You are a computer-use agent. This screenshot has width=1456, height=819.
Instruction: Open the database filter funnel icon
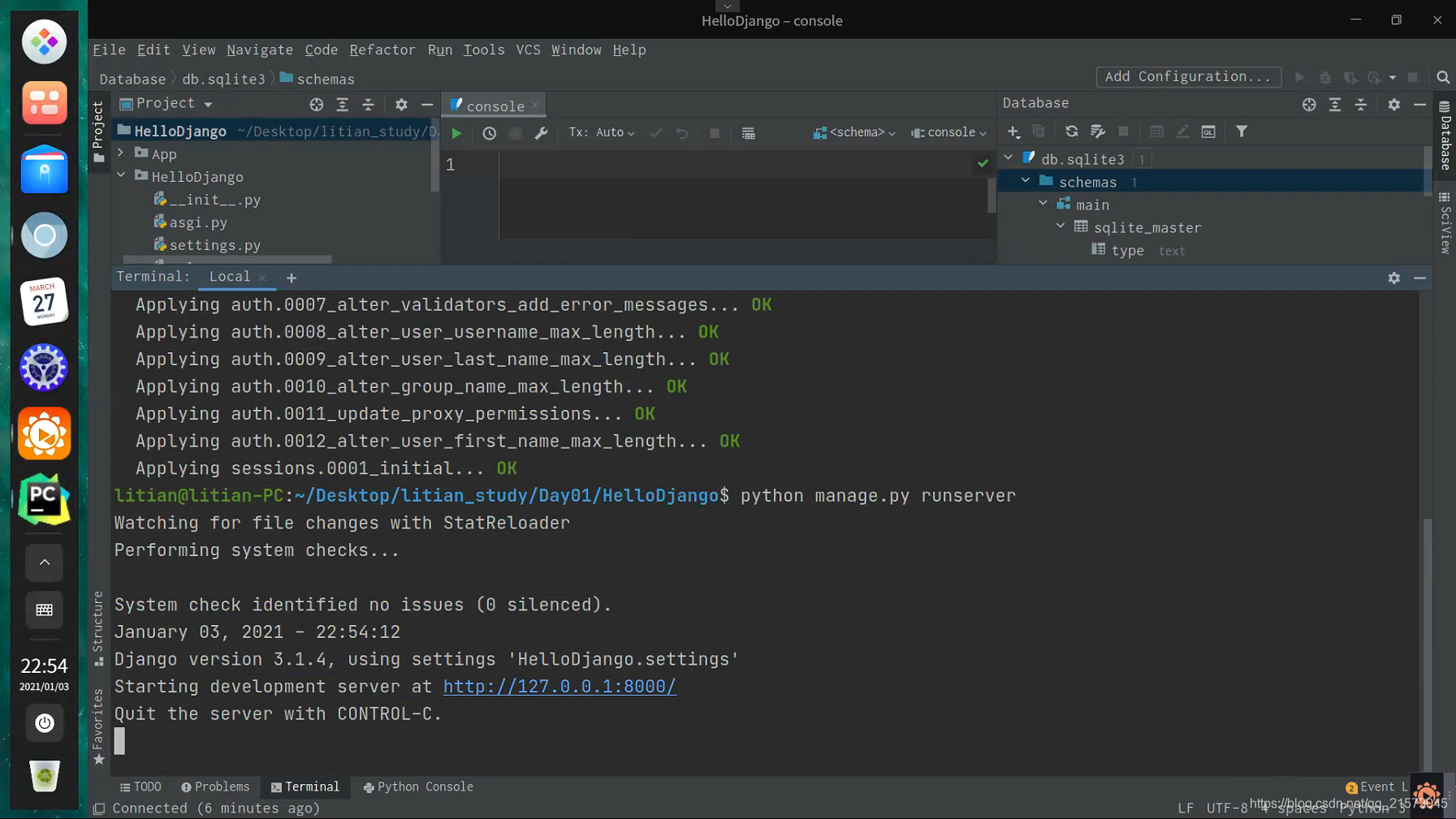1242,131
